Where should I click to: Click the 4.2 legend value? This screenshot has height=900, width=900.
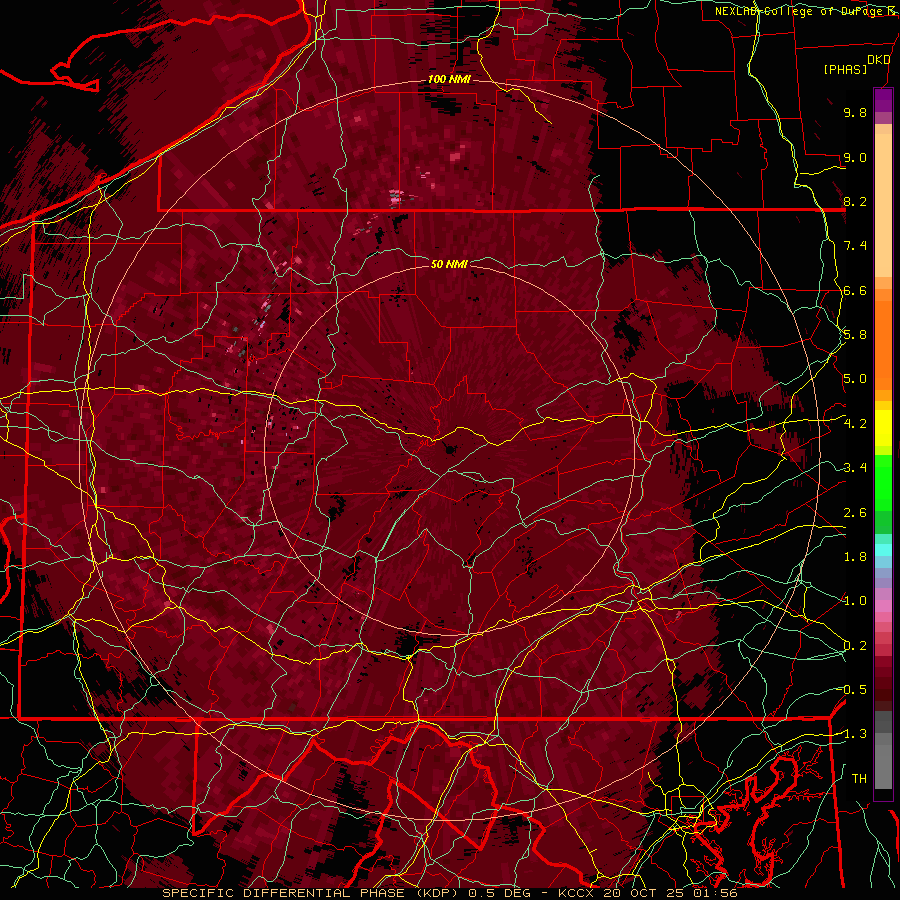tap(855, 424)
